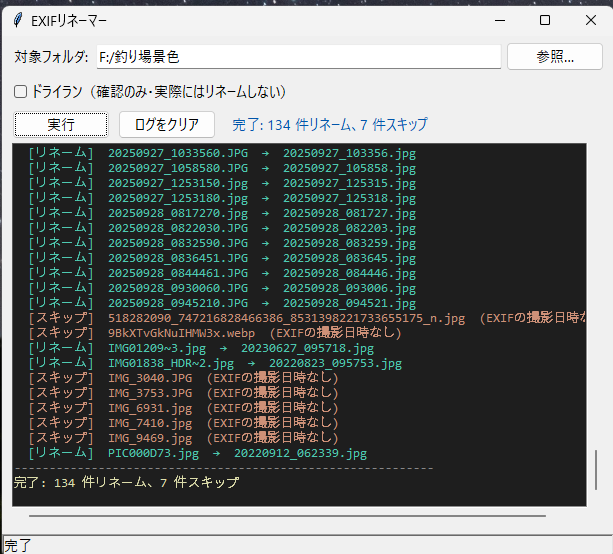Click log line 20250927_1253150.jpg
The width and height of the screenshot is (613, 554).
pos(222,183)
